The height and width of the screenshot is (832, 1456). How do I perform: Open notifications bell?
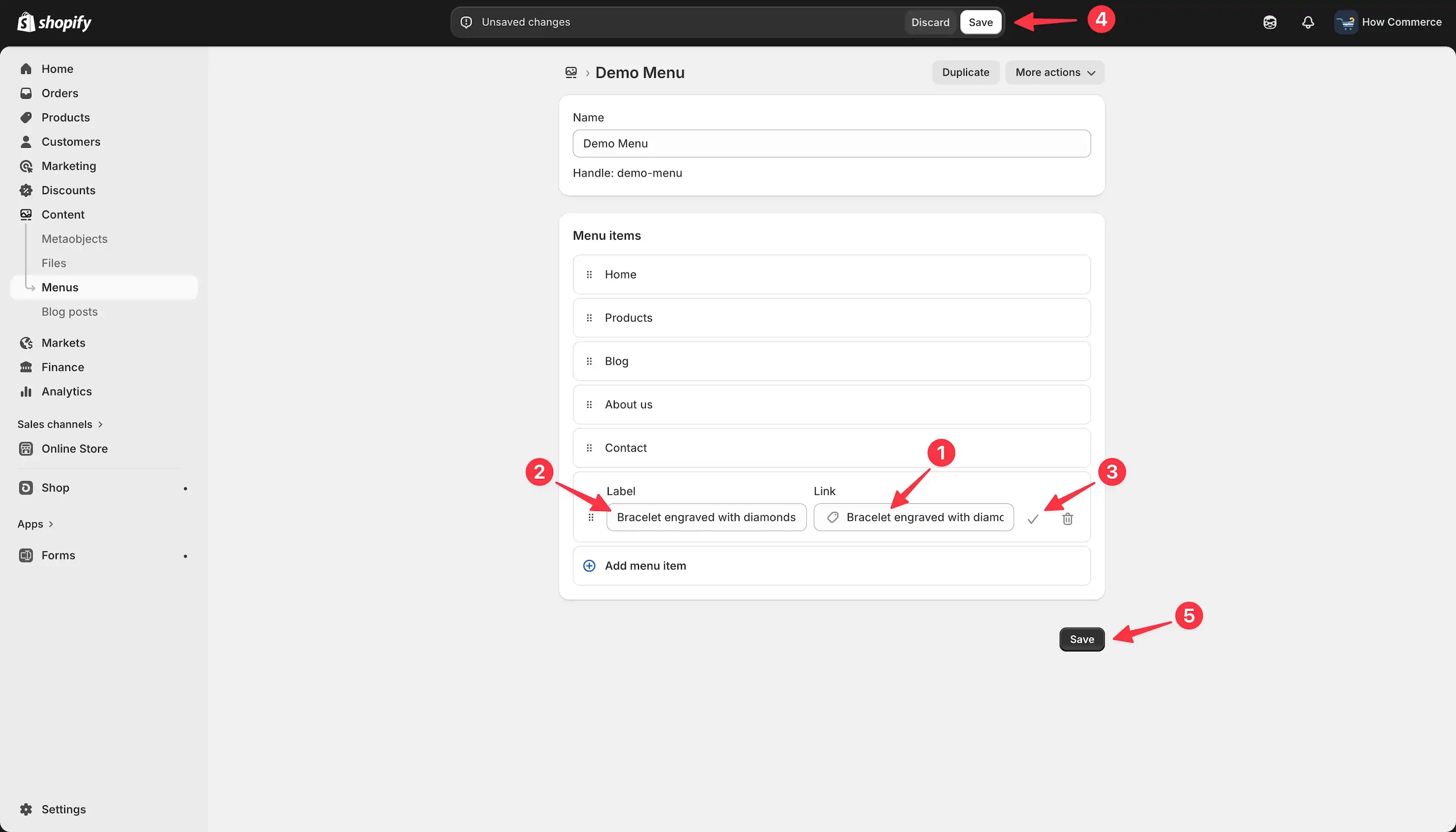tap(1307, 22)
